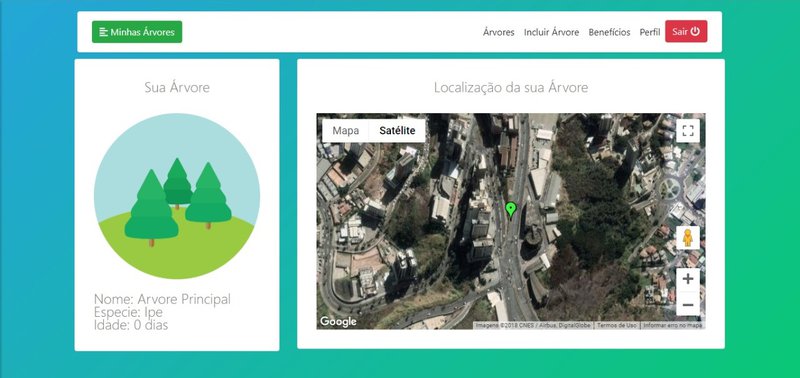Switch map view to Mapa

345,131
